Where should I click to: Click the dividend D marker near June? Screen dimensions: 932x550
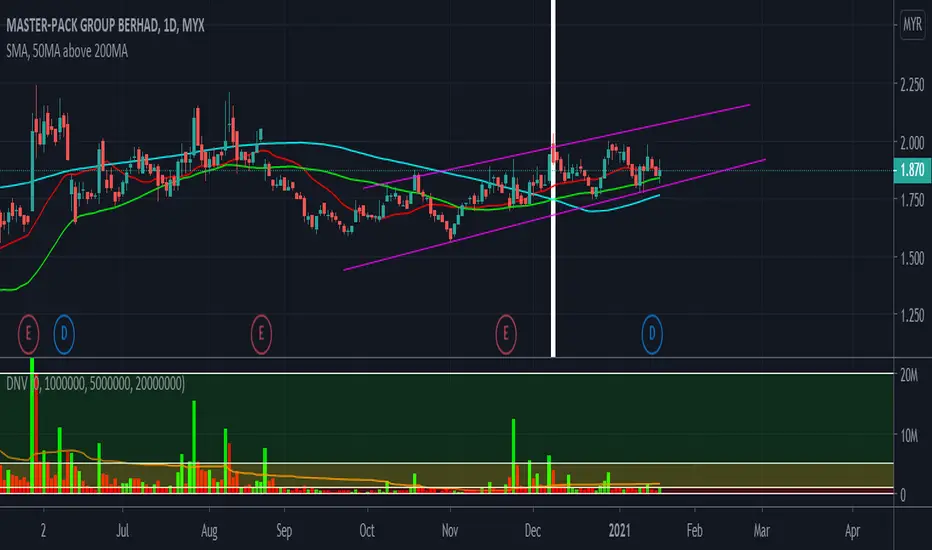pos(64,334)
